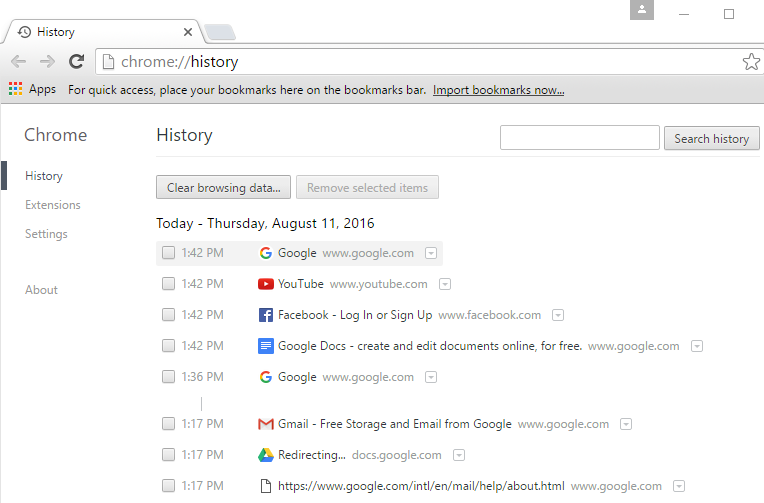The height and width of the screenshot is (503, 764).
Task: Open the dropdown next to docs.google.com entry
Action: click(458, 455)
